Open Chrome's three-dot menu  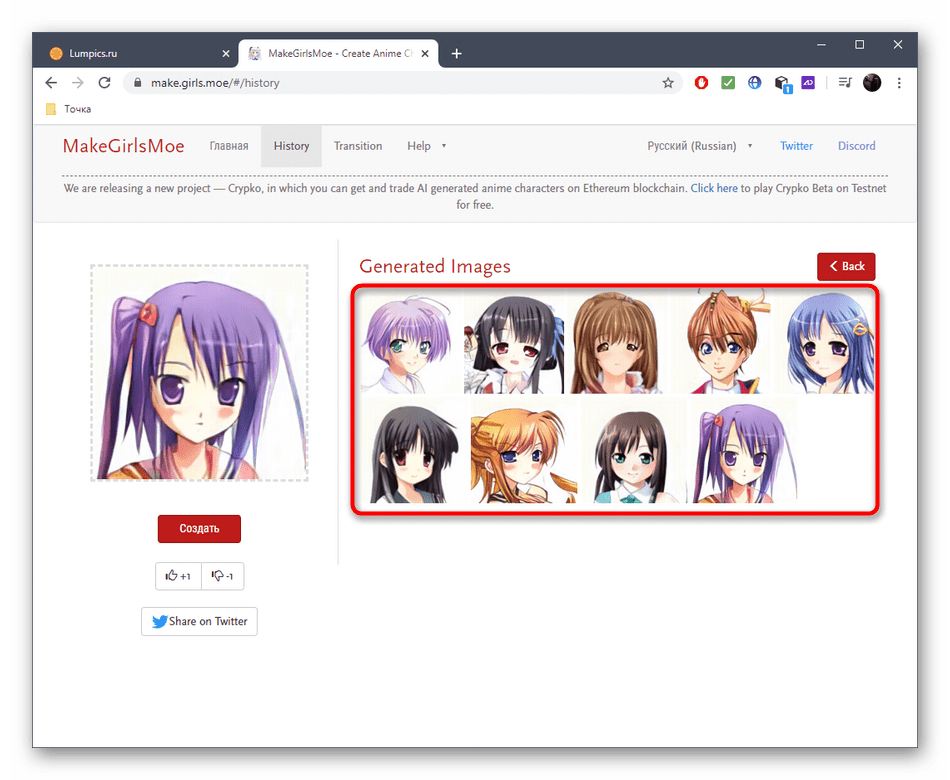point(899,83)
